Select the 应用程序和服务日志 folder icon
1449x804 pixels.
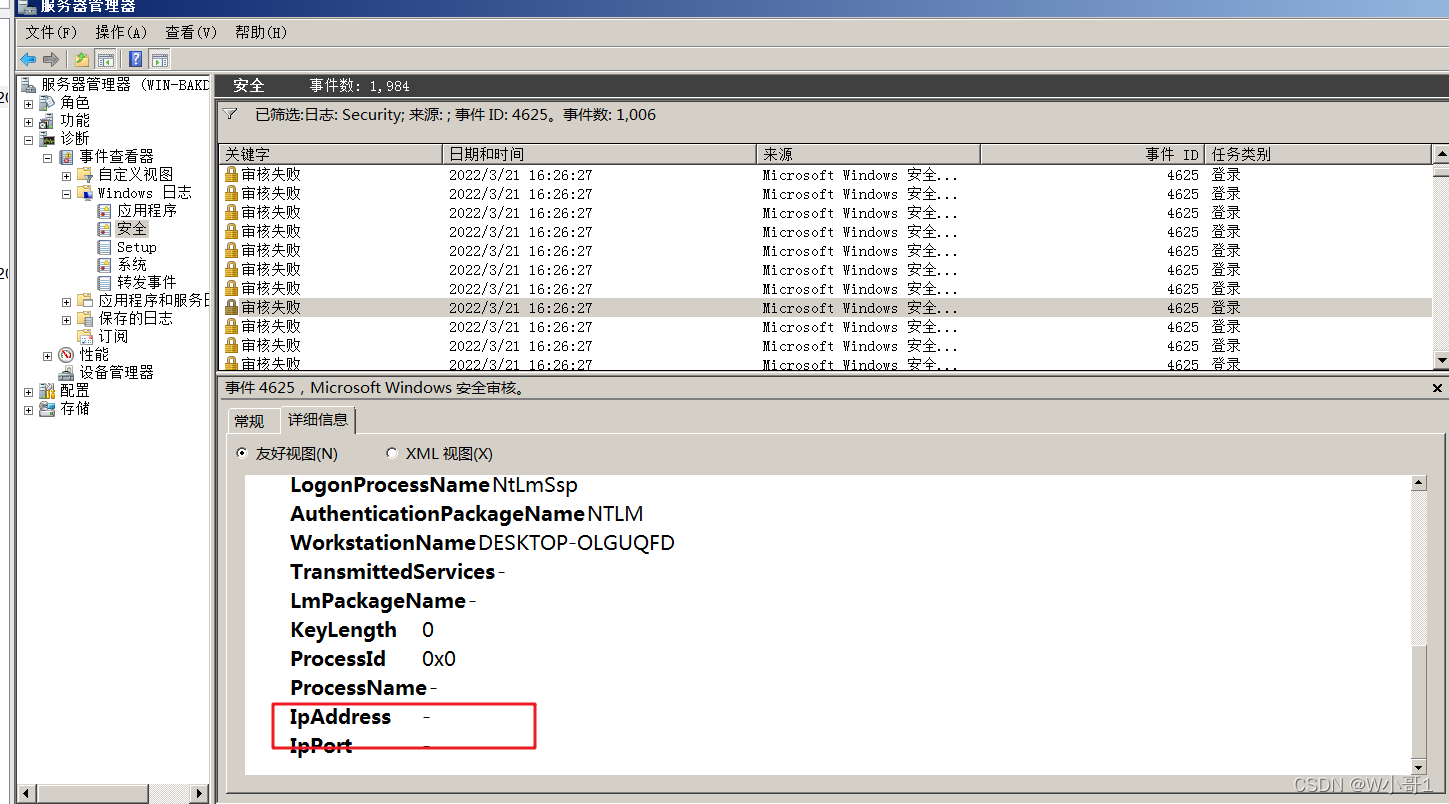point(85,301)
